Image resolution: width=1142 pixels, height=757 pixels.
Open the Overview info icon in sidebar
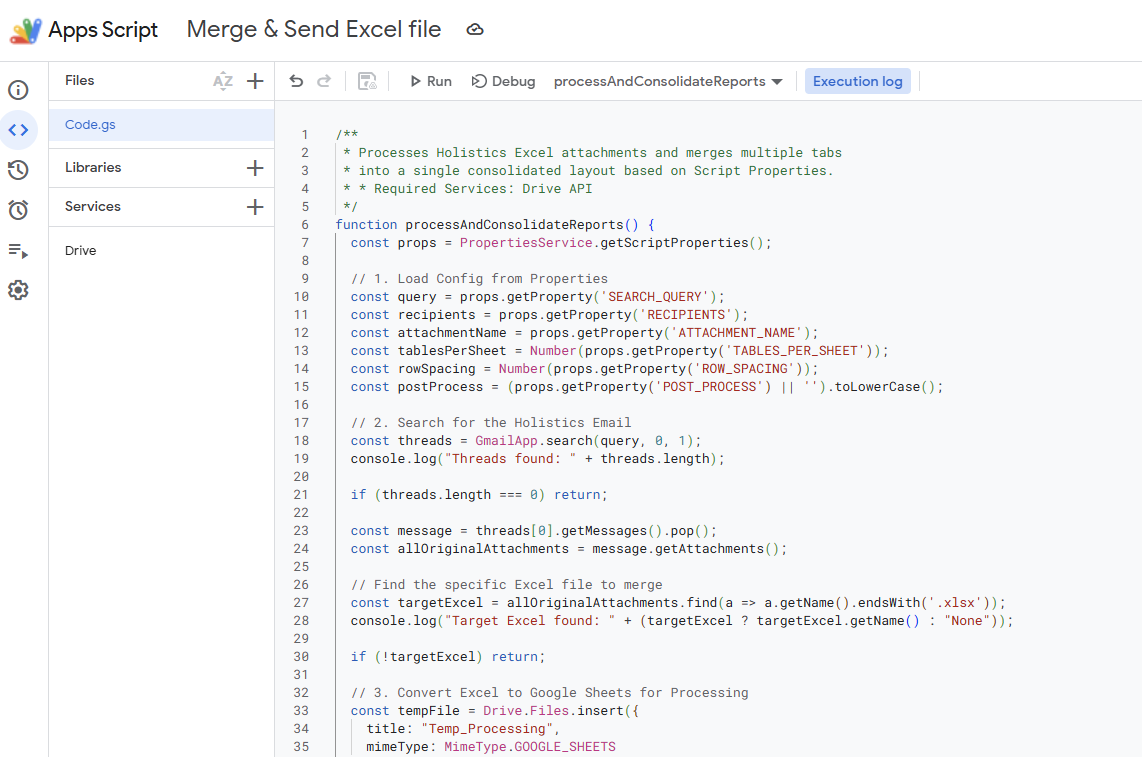coord(18,90)
